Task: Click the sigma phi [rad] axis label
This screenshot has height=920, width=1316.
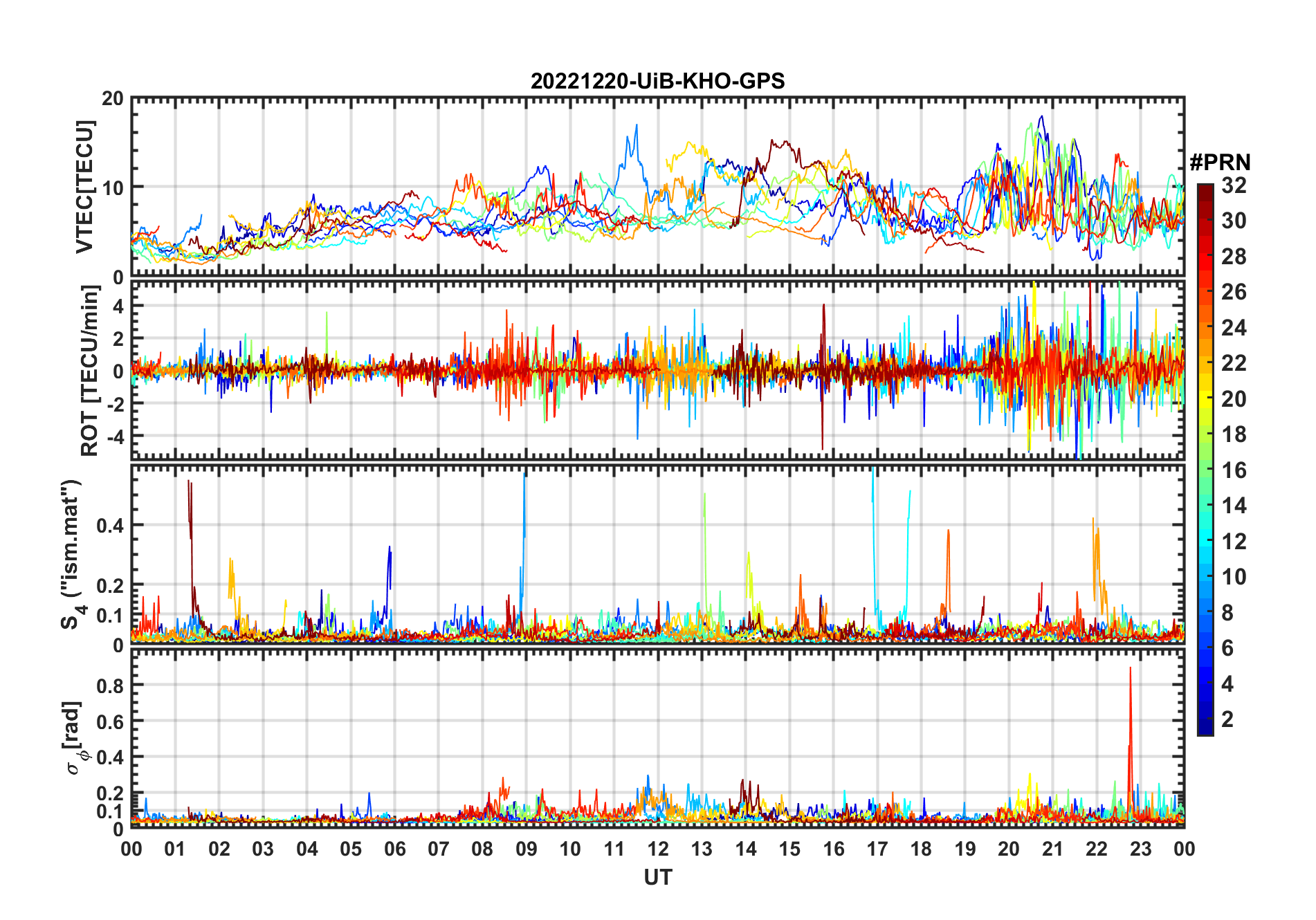Action: (x=75, y=737)
